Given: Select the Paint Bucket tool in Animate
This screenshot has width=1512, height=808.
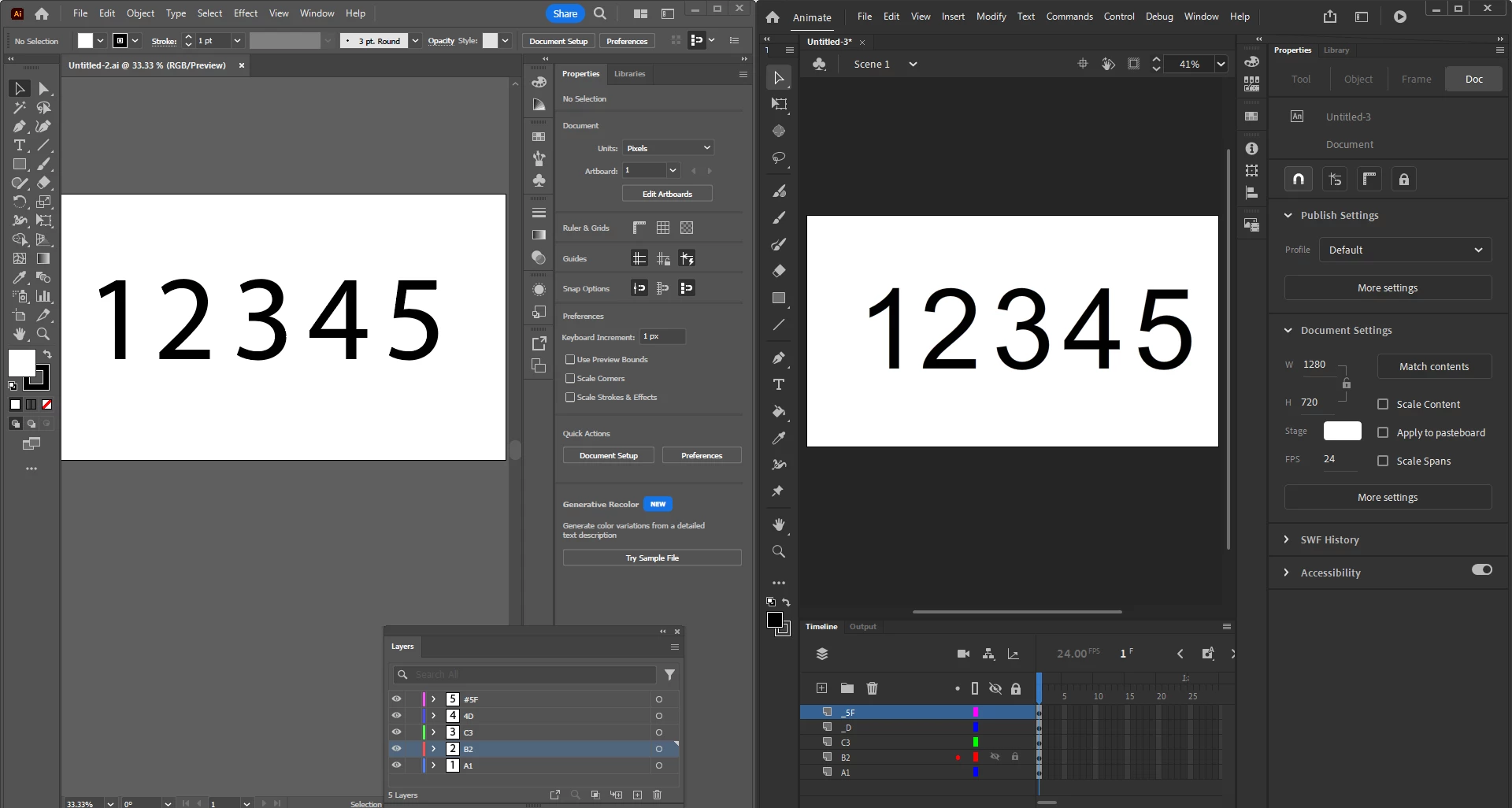Looking at the screenshot, I should click(779, 411).
